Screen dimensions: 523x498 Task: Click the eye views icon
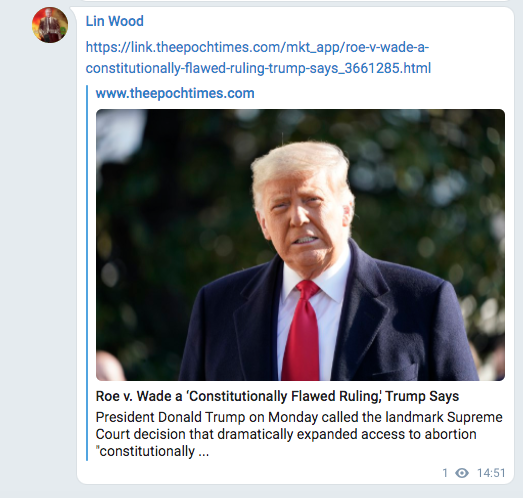click(462, 473)
